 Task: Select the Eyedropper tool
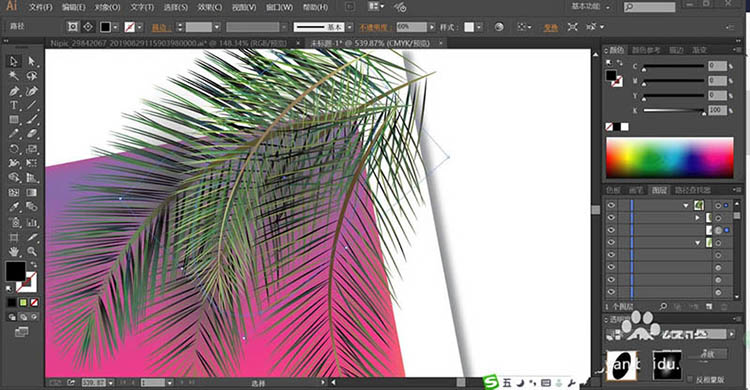(13, 207)
